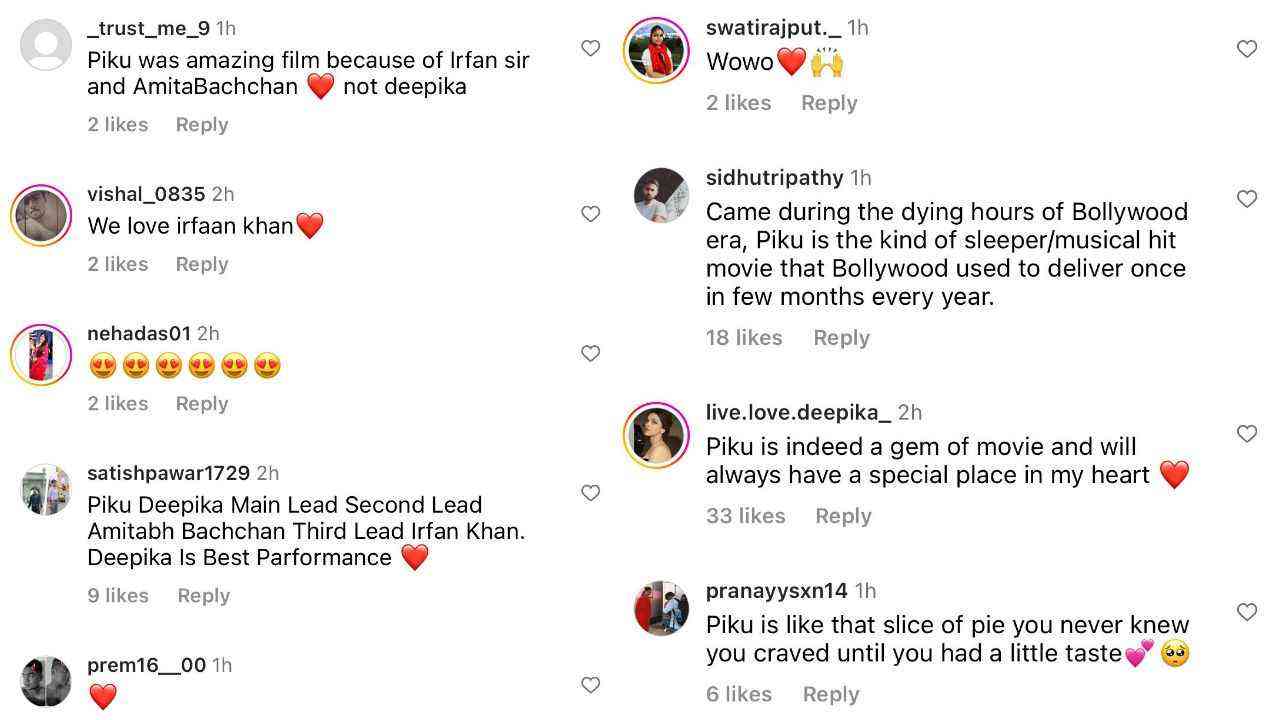Reply to the live.love.deepika_ comment
Screen dimensions: 1280x720
(x=843, y=516)
